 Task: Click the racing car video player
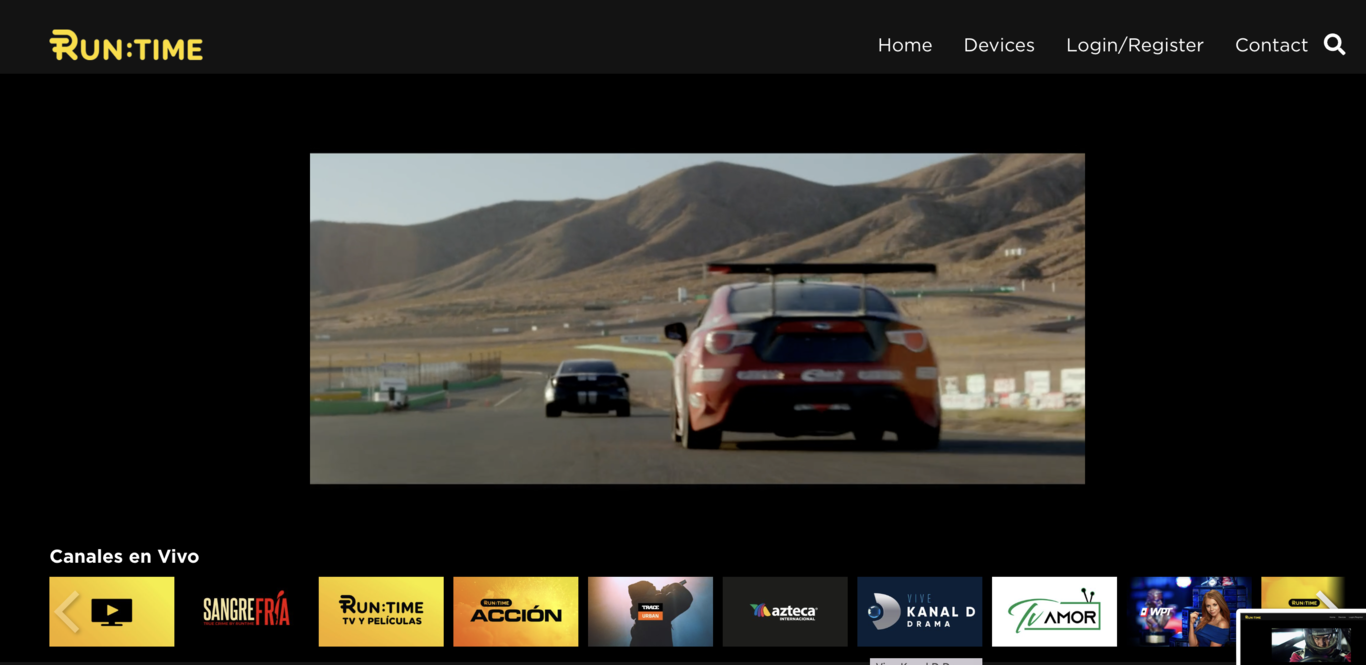point(697,318)
